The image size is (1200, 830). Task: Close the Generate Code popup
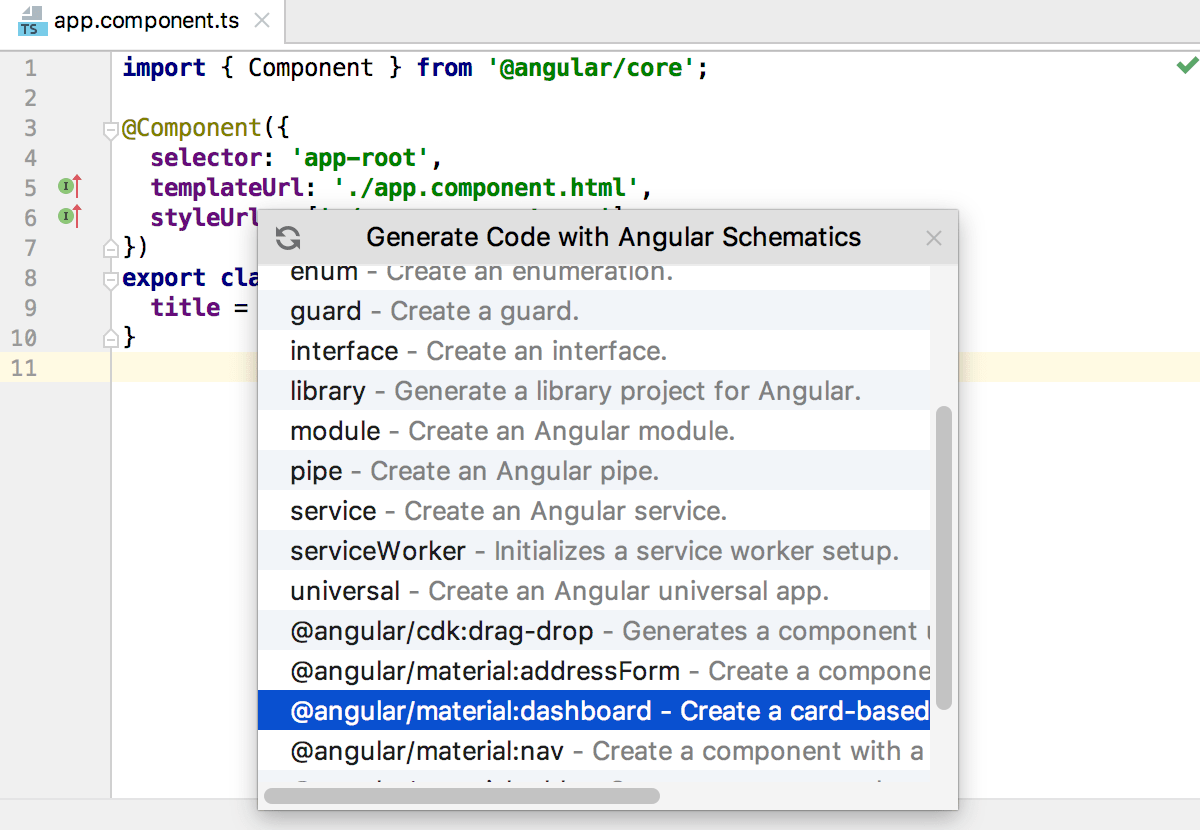[x=934, y=238]
